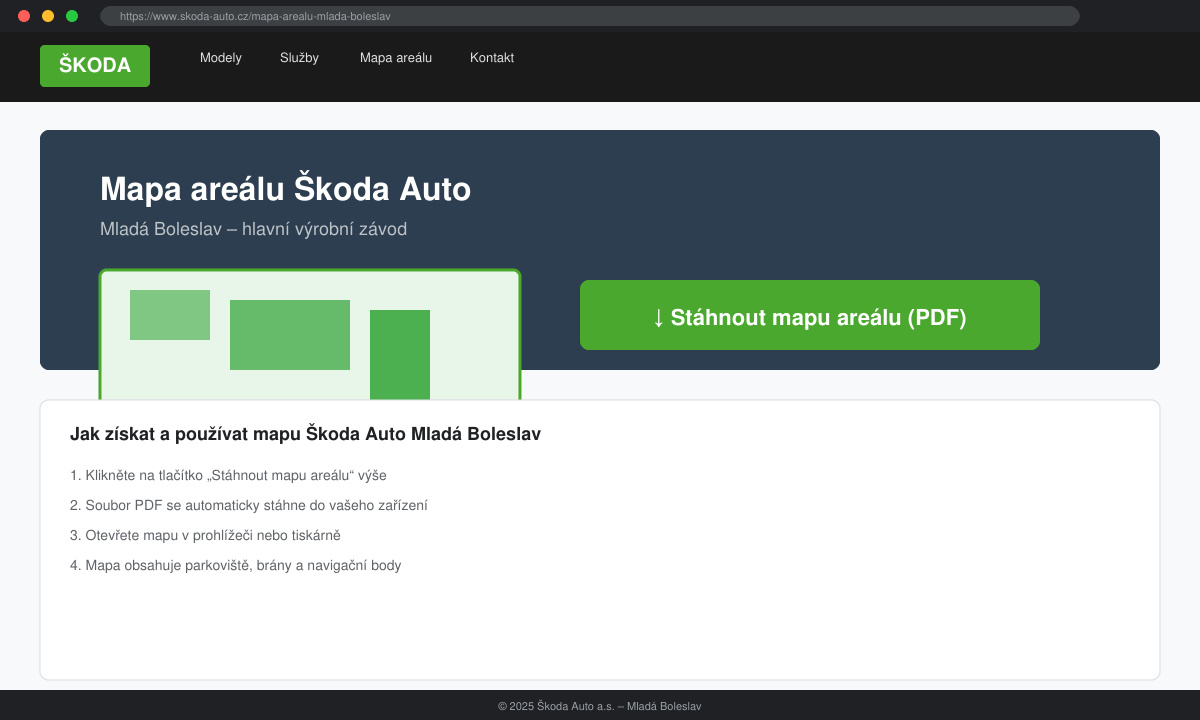Viewport: 1200px width, 720px height.
Task: Select step 3 "Otevřete mapu v prohlížeči"
Action: coord(205,535)
